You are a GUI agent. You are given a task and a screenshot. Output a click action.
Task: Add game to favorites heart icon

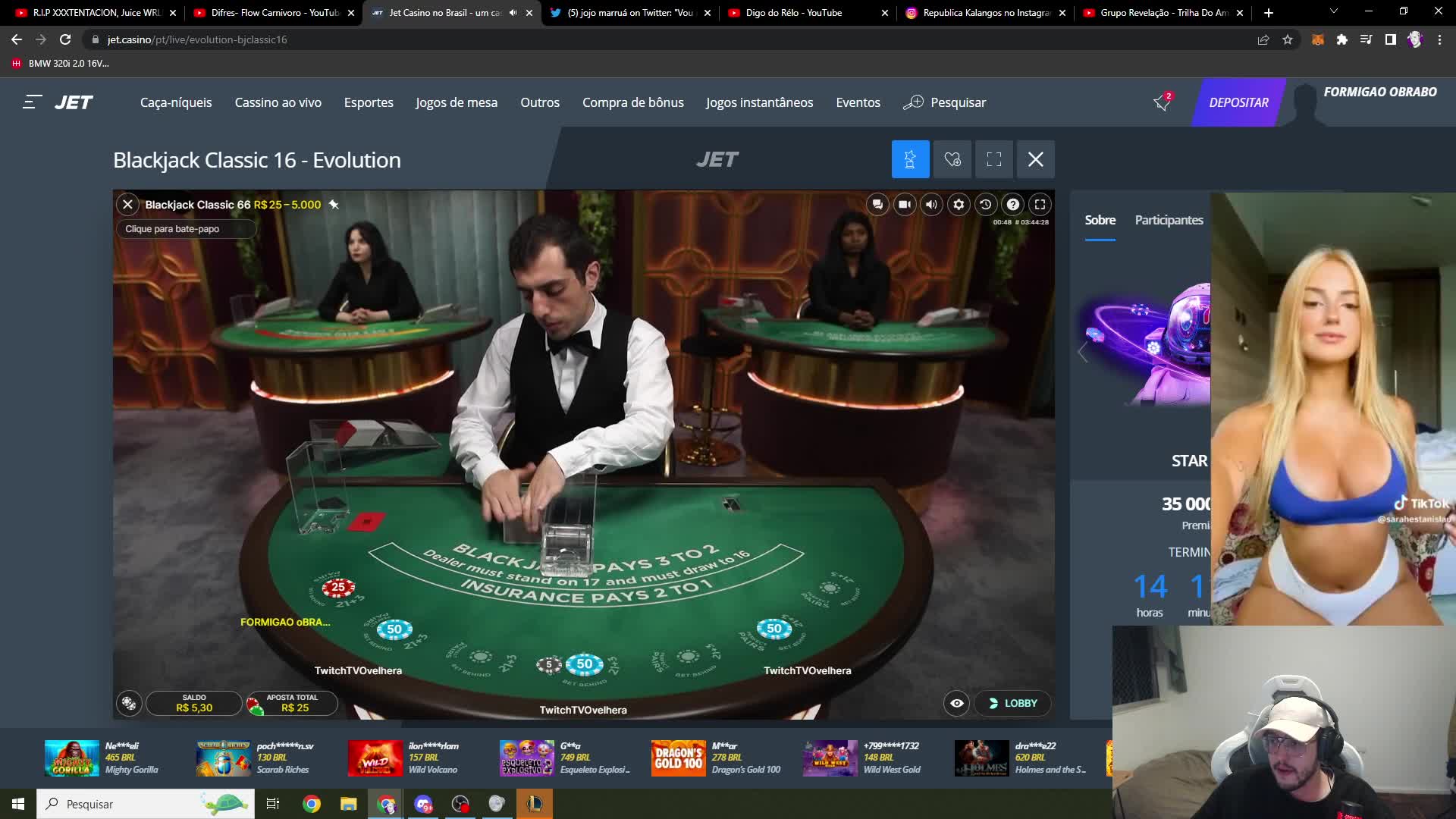952,159
